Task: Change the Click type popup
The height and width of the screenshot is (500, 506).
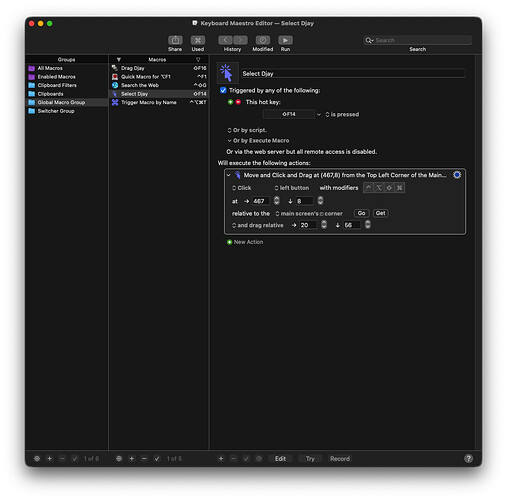Action: [242, 188]
